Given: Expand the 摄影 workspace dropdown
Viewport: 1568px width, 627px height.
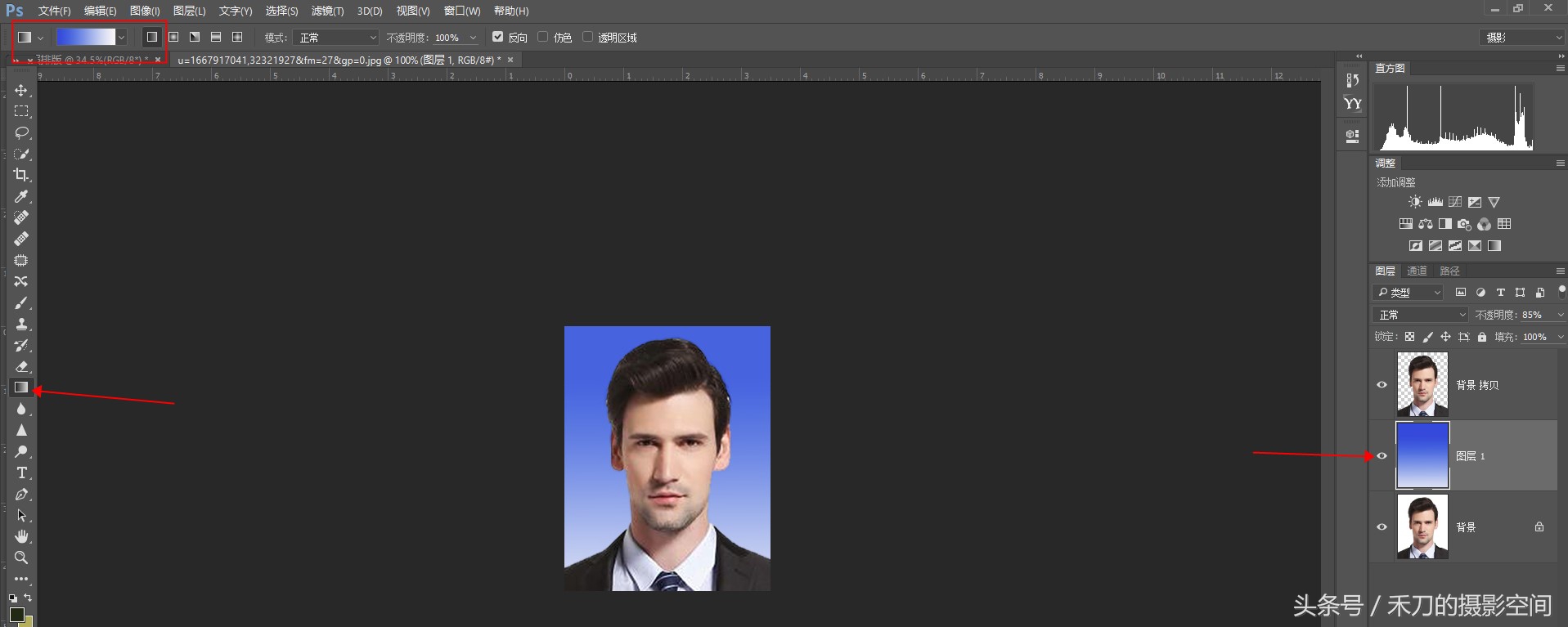Looking at the screenshot, I should 1522,38.
